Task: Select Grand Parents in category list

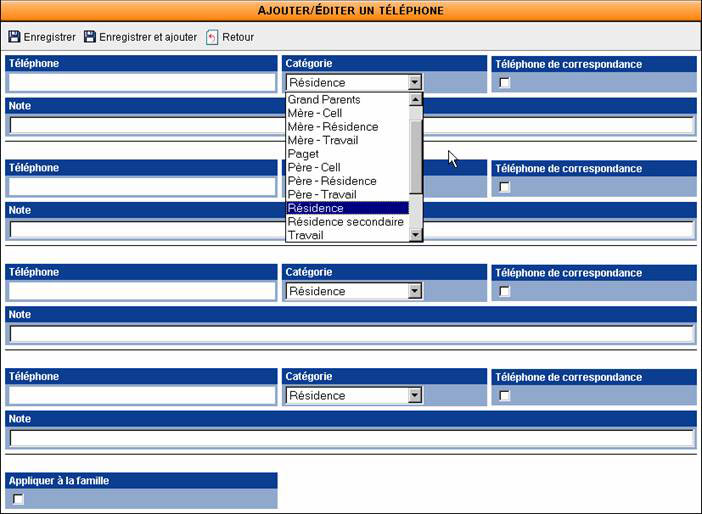Action: 347,99
